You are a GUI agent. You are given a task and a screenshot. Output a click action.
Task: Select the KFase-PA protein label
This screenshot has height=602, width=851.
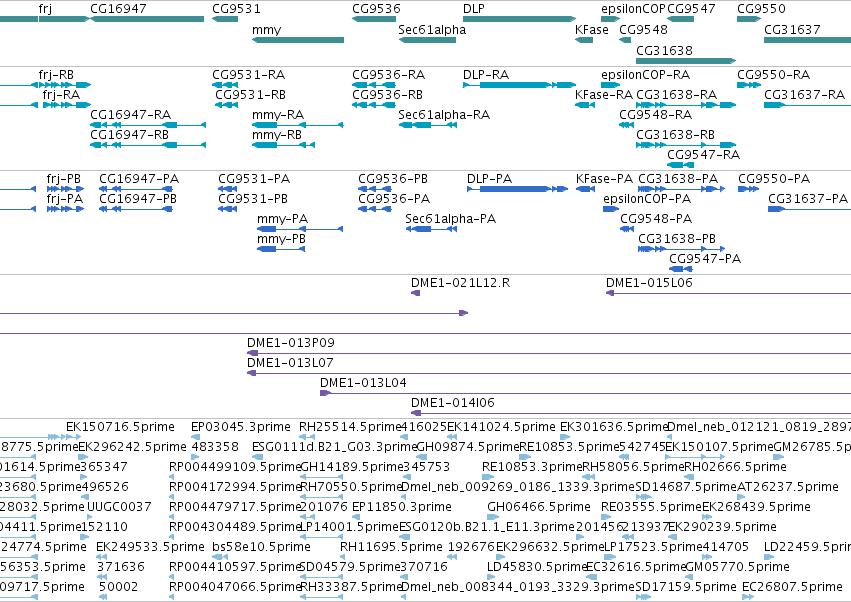click(x=605, y=179)
